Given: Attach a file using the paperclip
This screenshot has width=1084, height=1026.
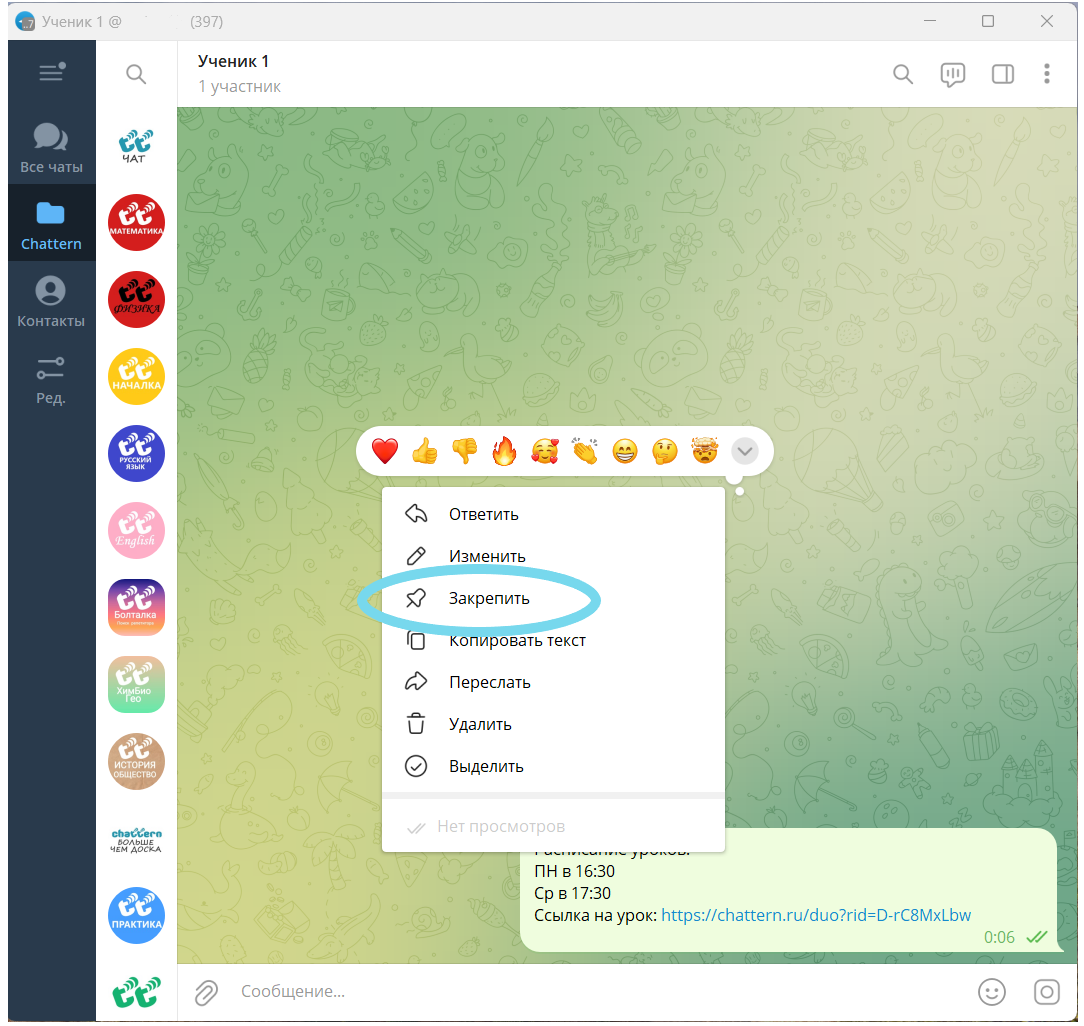Looking at the screenshot, I should 206,992.
